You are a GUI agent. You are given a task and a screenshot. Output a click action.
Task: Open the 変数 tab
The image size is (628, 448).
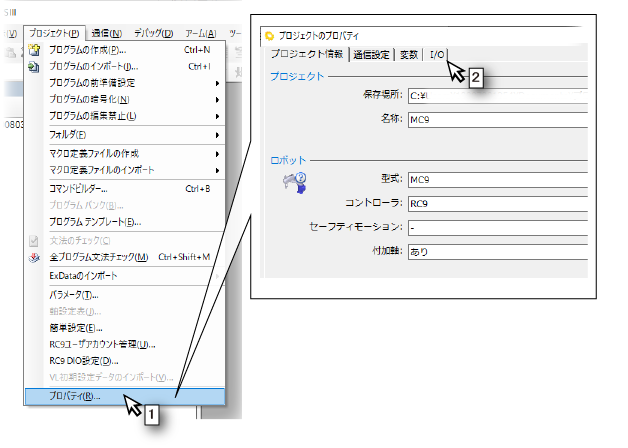pos(409,54)
